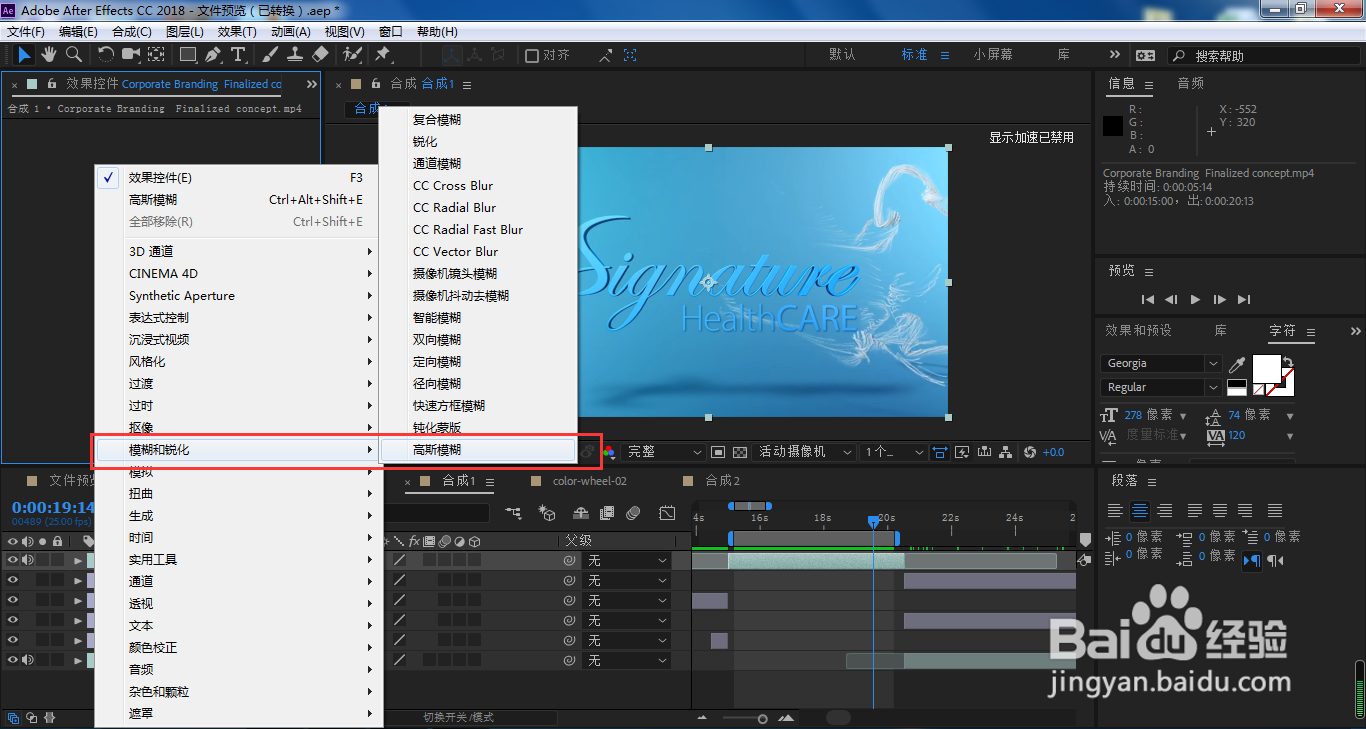Select the Brush tool
Image resolution: width=1366 pixels, height=729 pixels.
[x=270, y=54]
